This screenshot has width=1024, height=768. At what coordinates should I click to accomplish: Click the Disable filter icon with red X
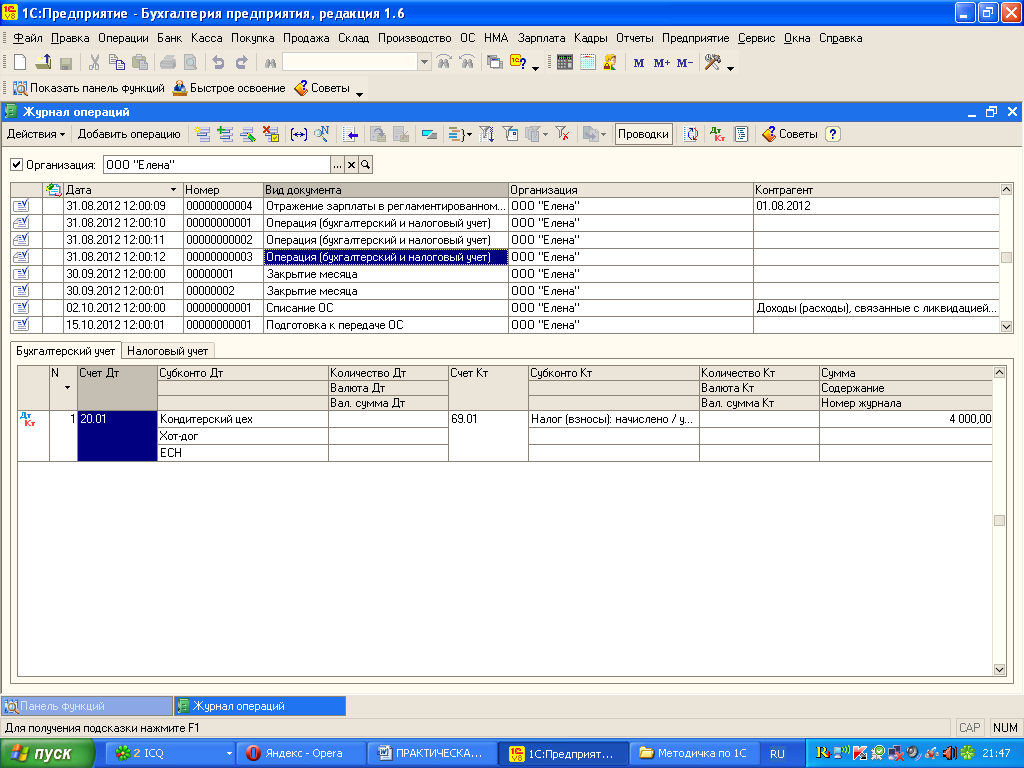562,135
